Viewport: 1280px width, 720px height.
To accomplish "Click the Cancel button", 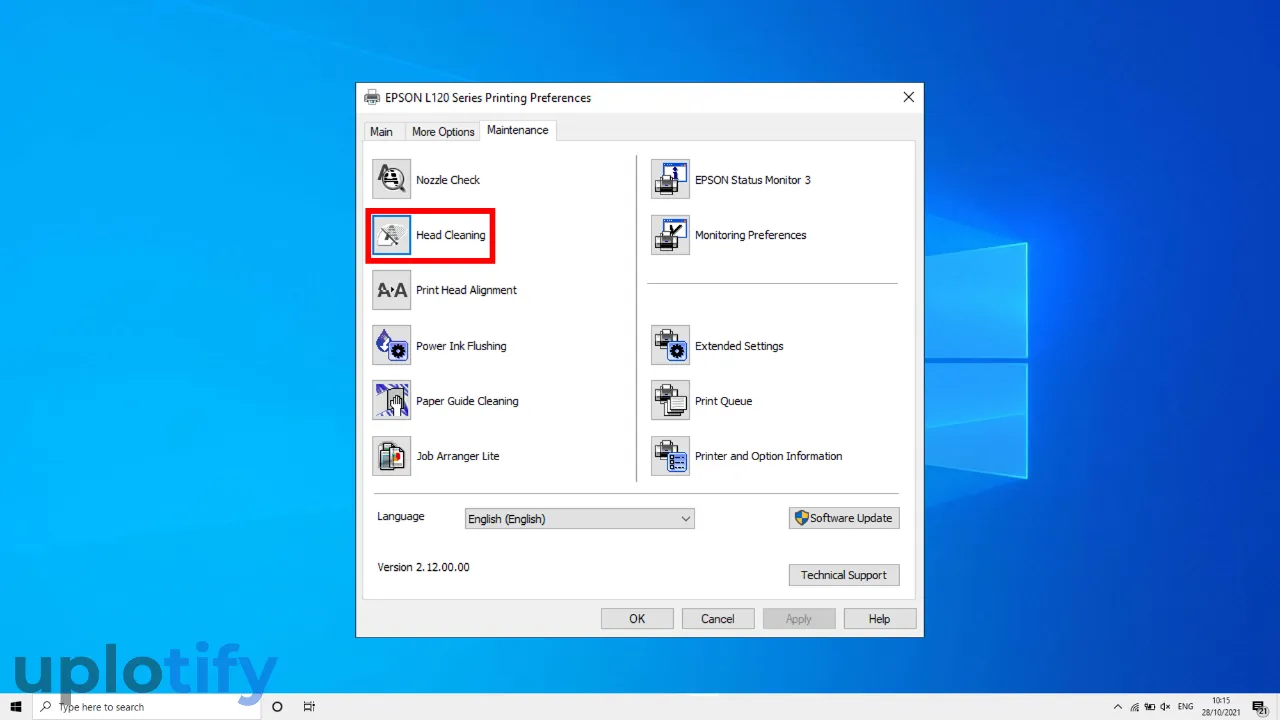I will 718,619.
